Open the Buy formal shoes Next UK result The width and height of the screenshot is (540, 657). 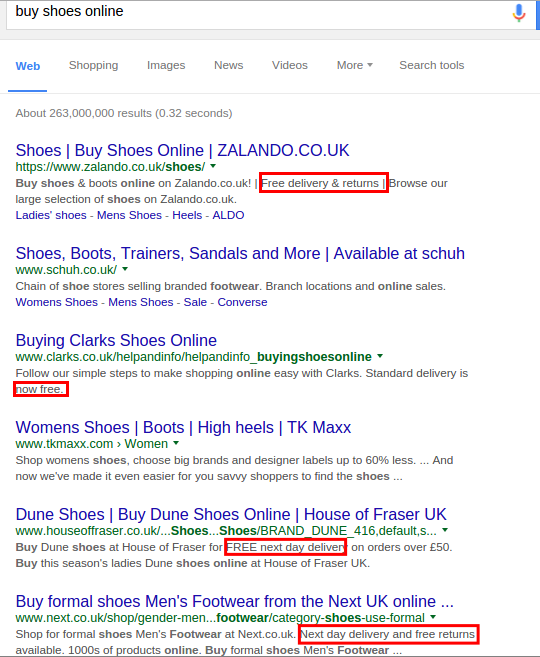tap(235, 601)
